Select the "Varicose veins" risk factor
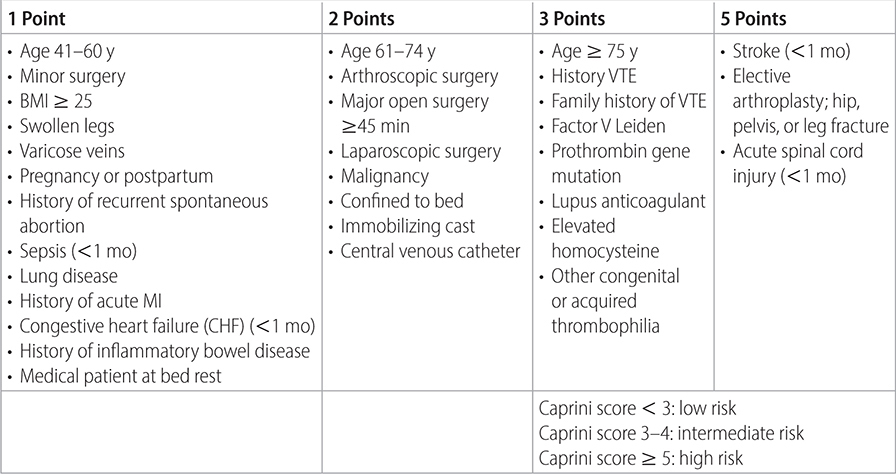The width and height of the screenshot is (896, 474). tap(72, 151)
